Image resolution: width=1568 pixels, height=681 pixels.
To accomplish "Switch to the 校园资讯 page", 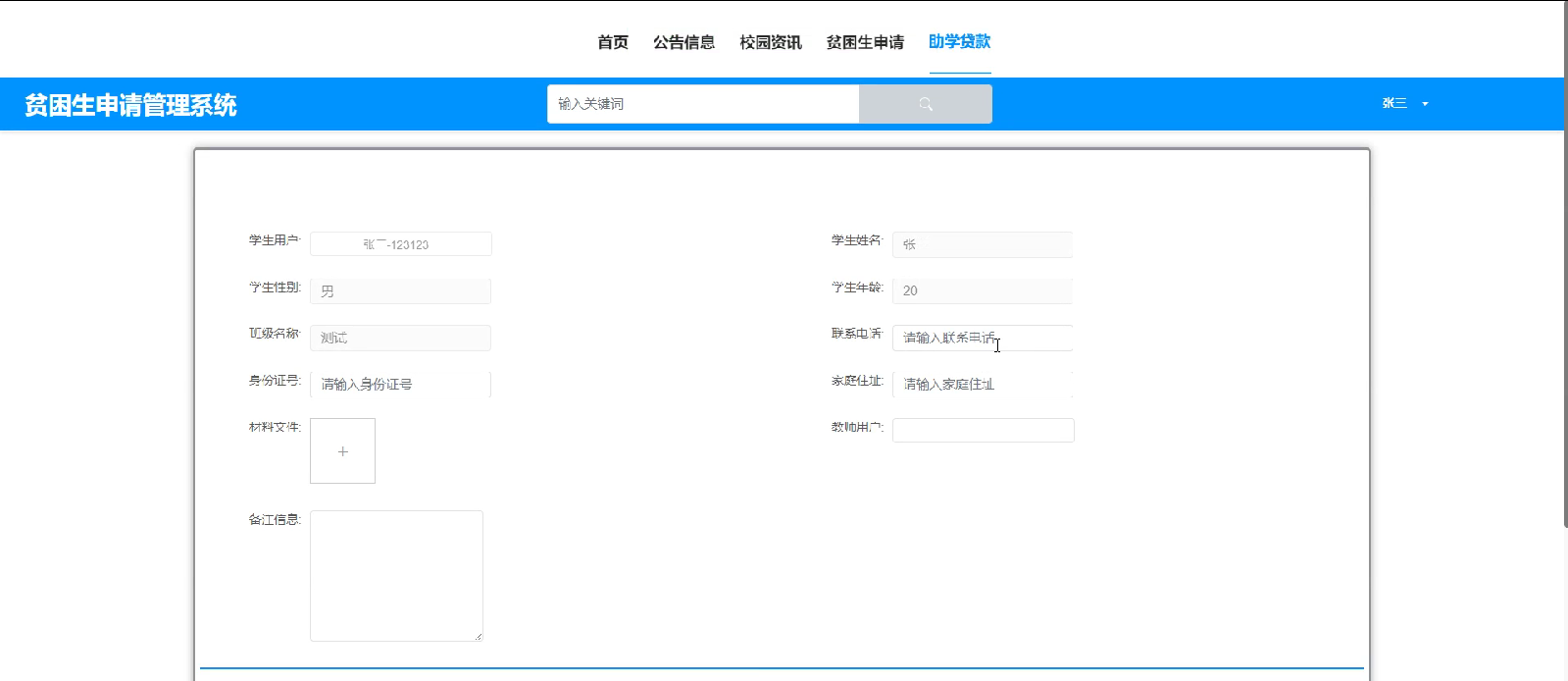I will pyautogui.click(x=770, y=42).
